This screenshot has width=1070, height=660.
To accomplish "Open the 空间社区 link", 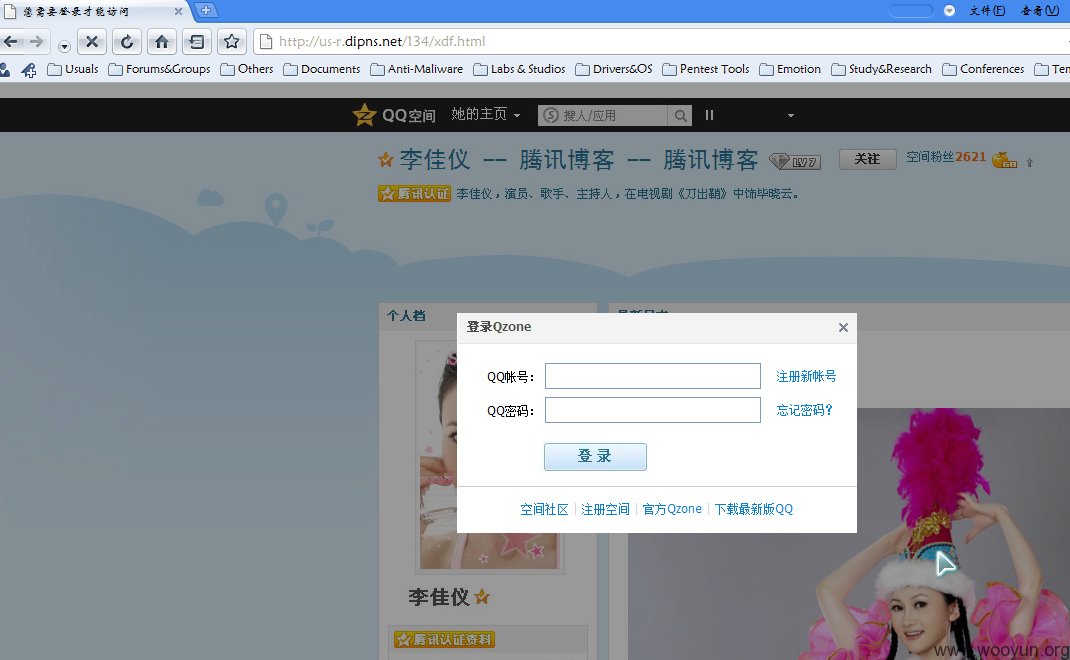I will (544, 509).
